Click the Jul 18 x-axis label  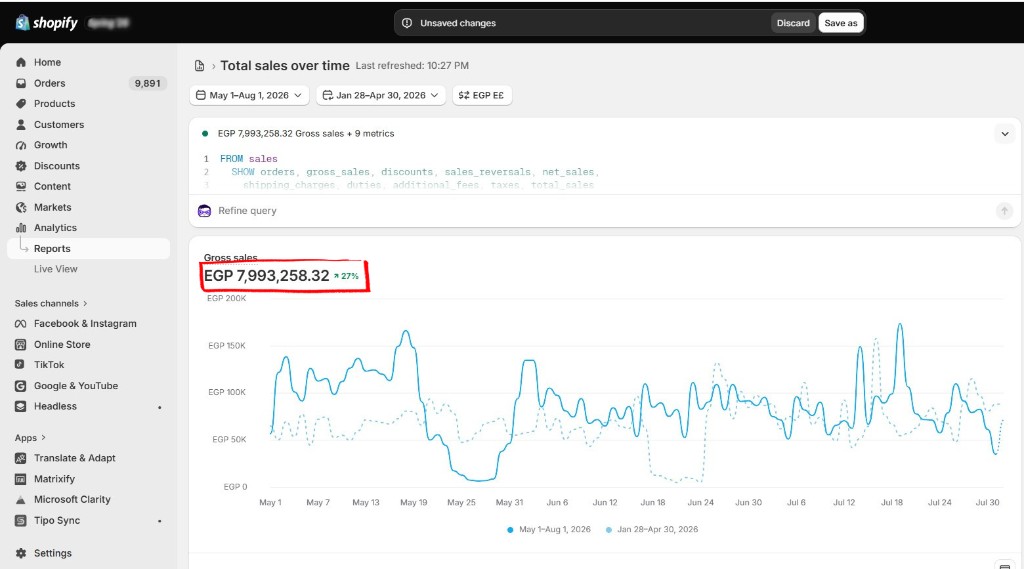(891, 502)
